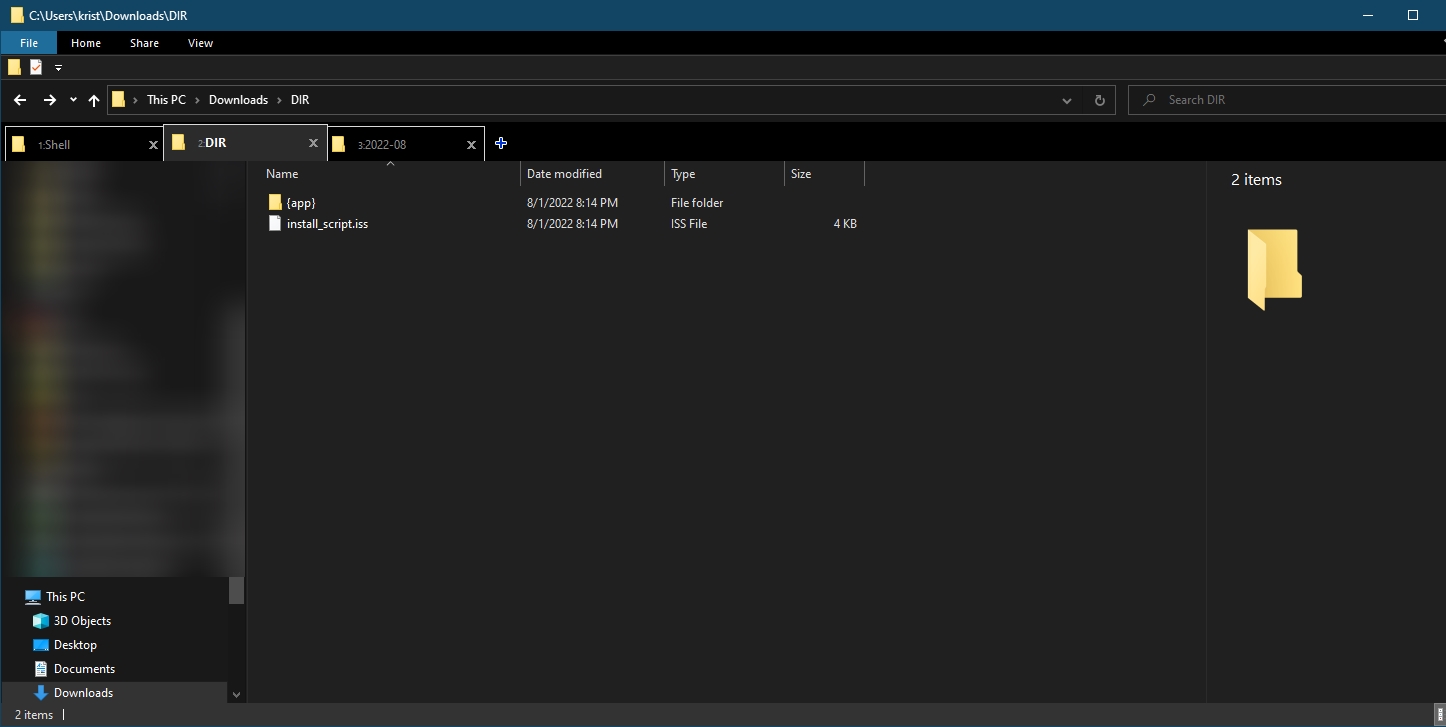Click Downloads in address breadcrumb
Viewport: 1446px width, 727px height.
point(238,100)
